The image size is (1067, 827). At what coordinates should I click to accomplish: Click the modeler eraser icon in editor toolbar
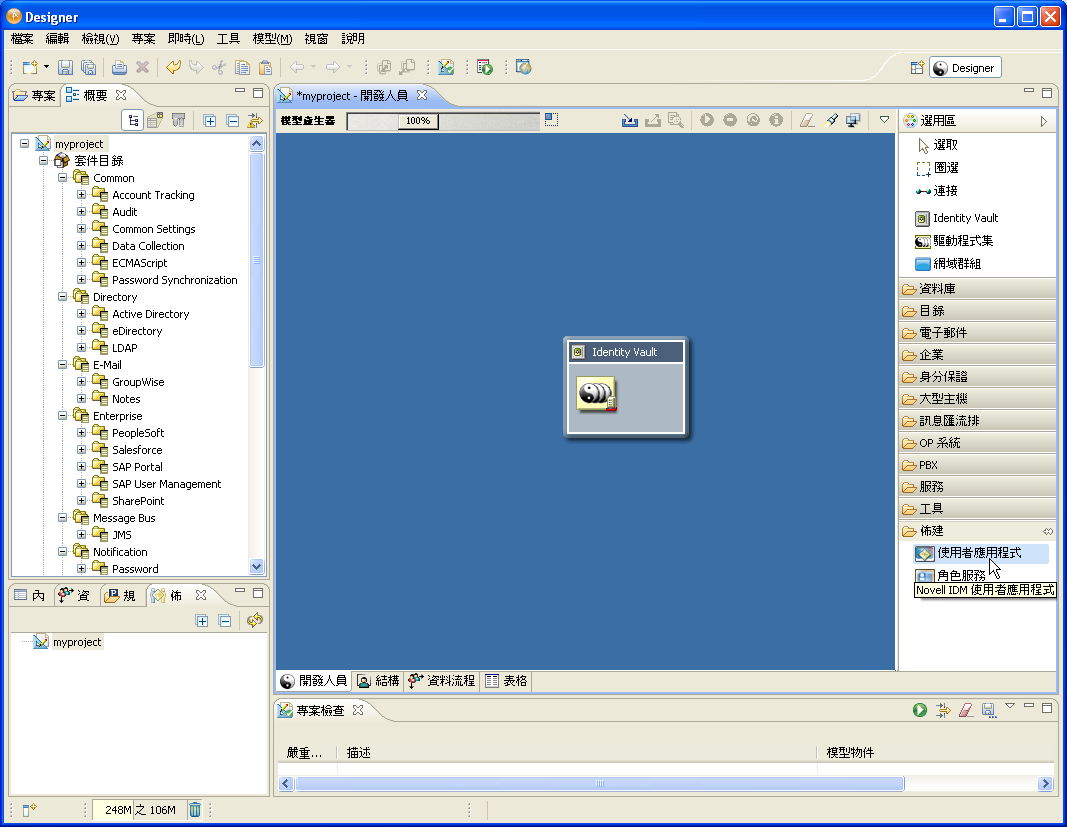point(807,120)
